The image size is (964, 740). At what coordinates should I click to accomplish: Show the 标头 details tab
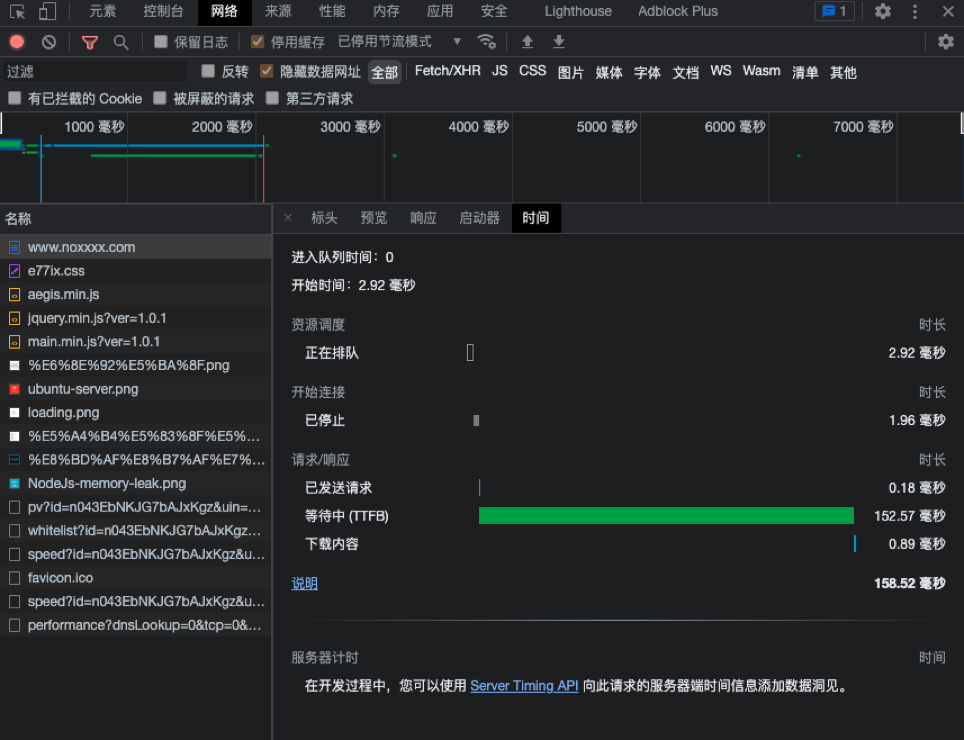[x=324, y=218]
